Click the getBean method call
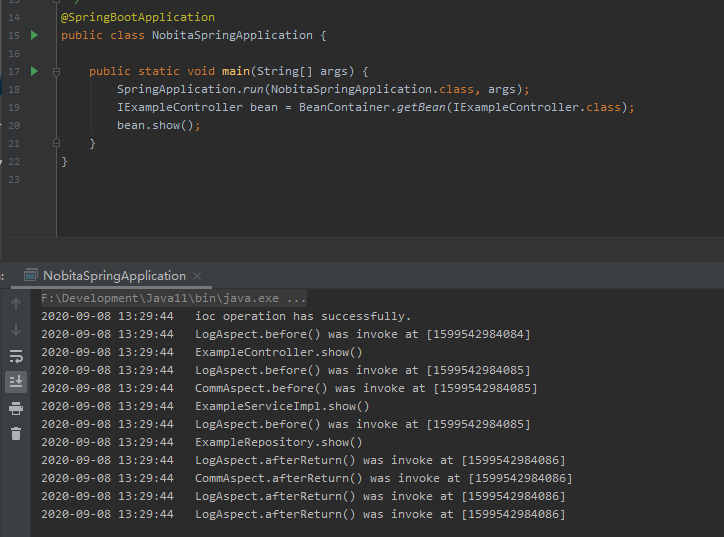 422,107
